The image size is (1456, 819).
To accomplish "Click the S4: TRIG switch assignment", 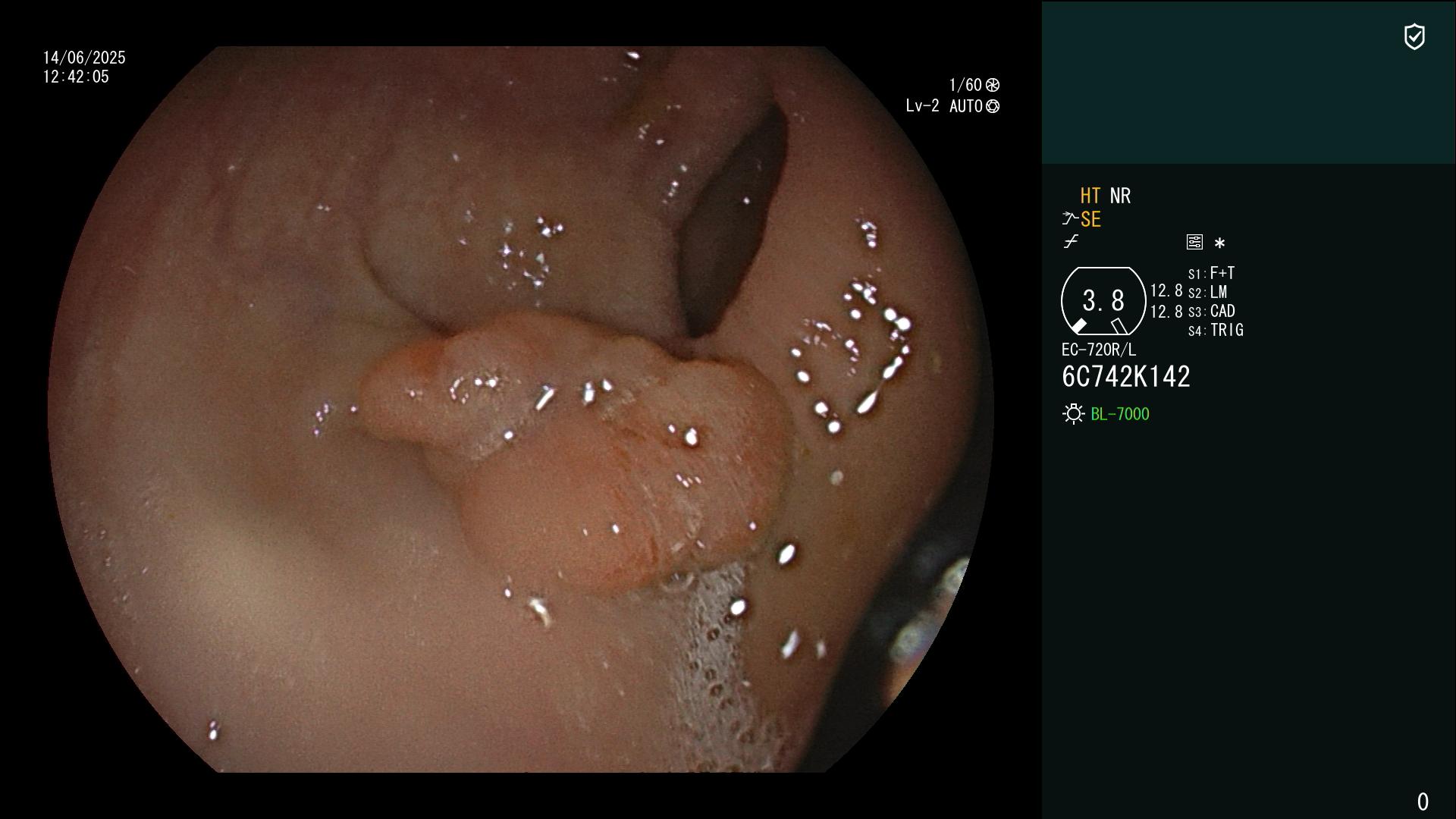I will (x=1216, y=330).
